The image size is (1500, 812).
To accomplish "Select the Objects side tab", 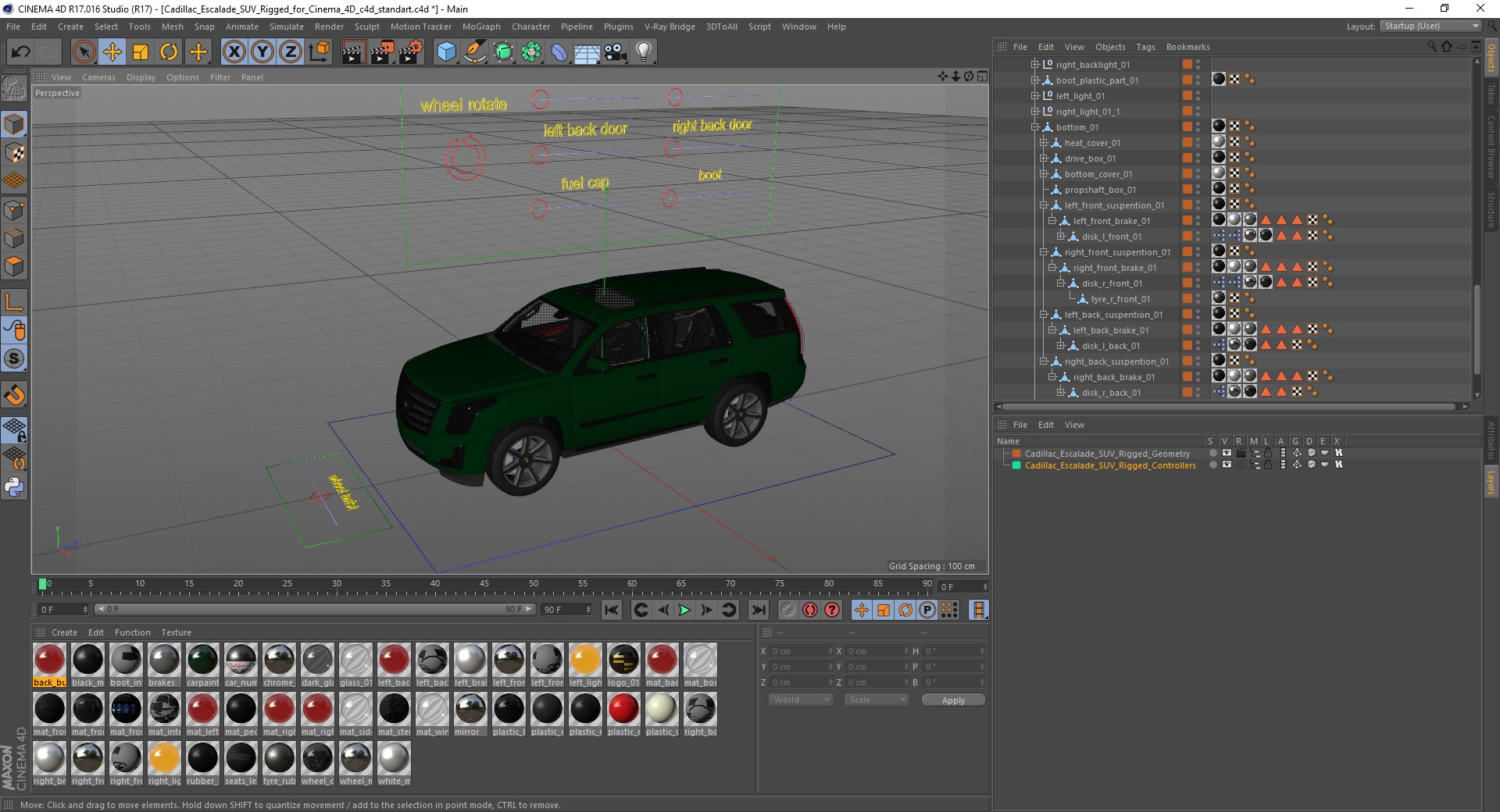I will click(1491, 58).
